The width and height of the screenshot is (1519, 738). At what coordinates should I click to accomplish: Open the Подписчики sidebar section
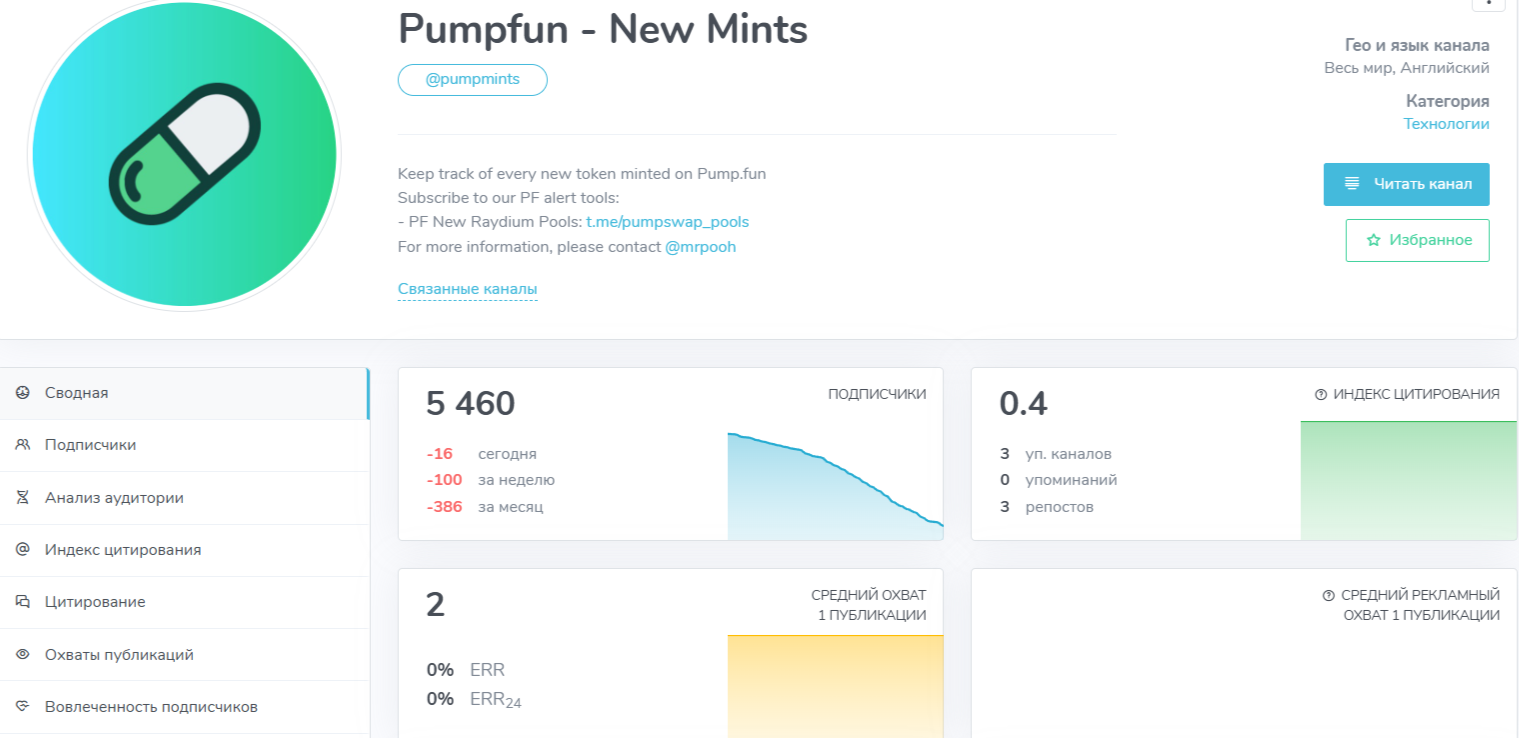[90, 445]
